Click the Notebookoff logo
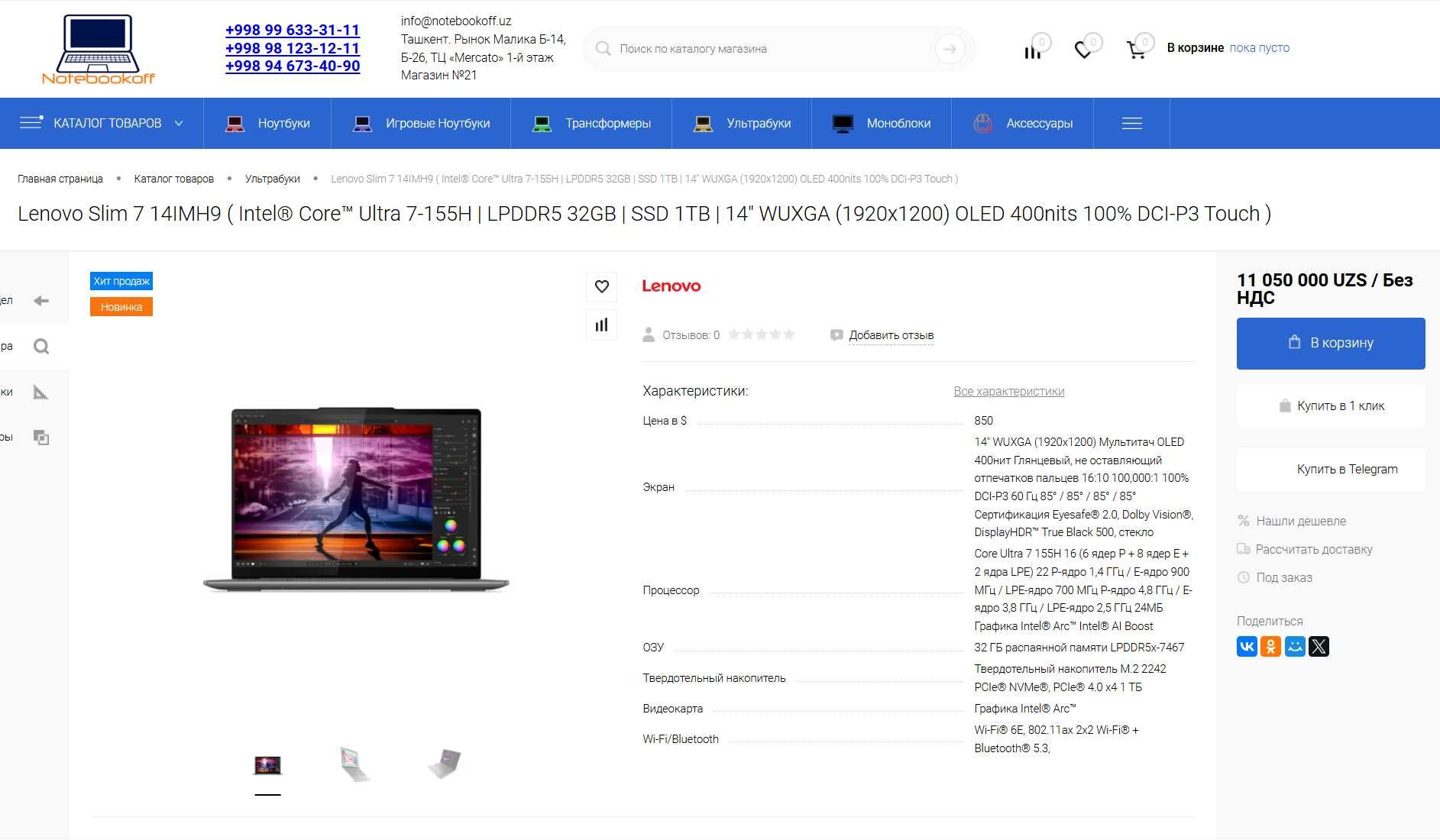Screen dimensions: 1440x840 98,50
